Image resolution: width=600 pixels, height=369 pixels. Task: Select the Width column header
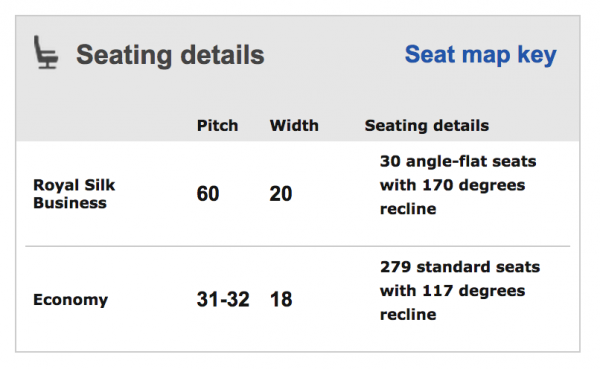point(294,126)
